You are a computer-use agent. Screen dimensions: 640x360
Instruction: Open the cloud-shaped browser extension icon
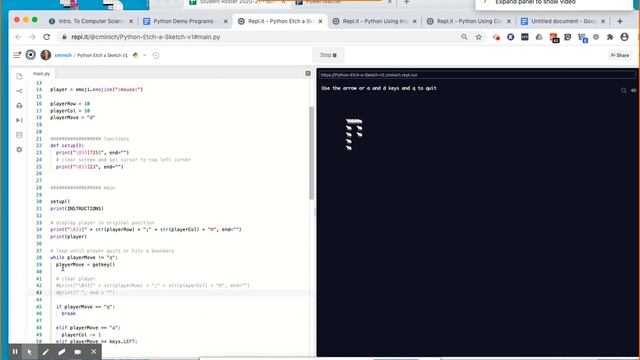539,37
